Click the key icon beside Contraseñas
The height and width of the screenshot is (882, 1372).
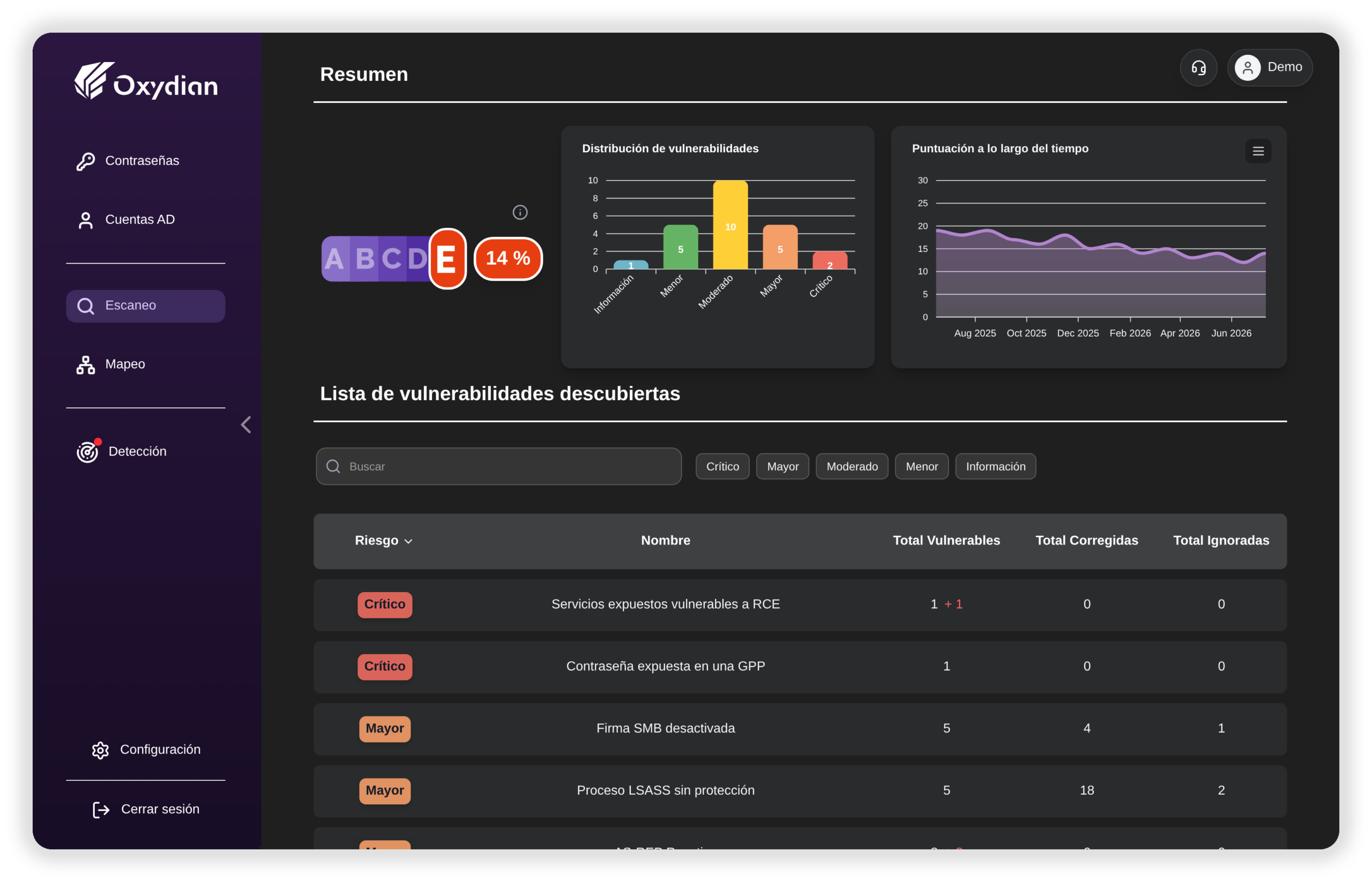click(85, 161)
